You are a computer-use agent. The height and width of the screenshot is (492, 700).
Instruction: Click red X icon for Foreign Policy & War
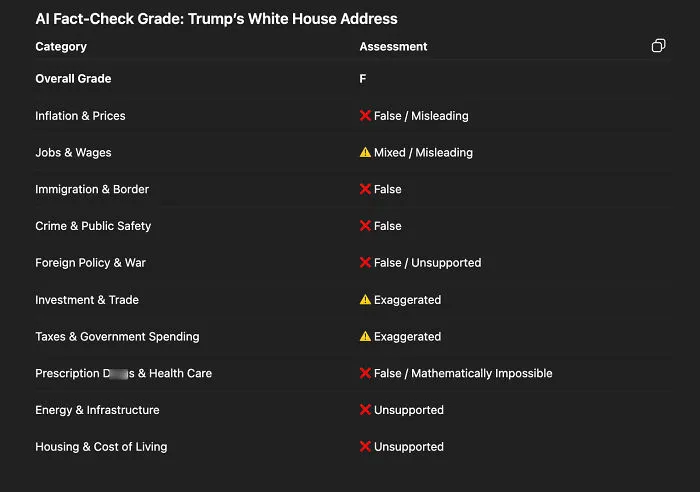tap(365, 263)
